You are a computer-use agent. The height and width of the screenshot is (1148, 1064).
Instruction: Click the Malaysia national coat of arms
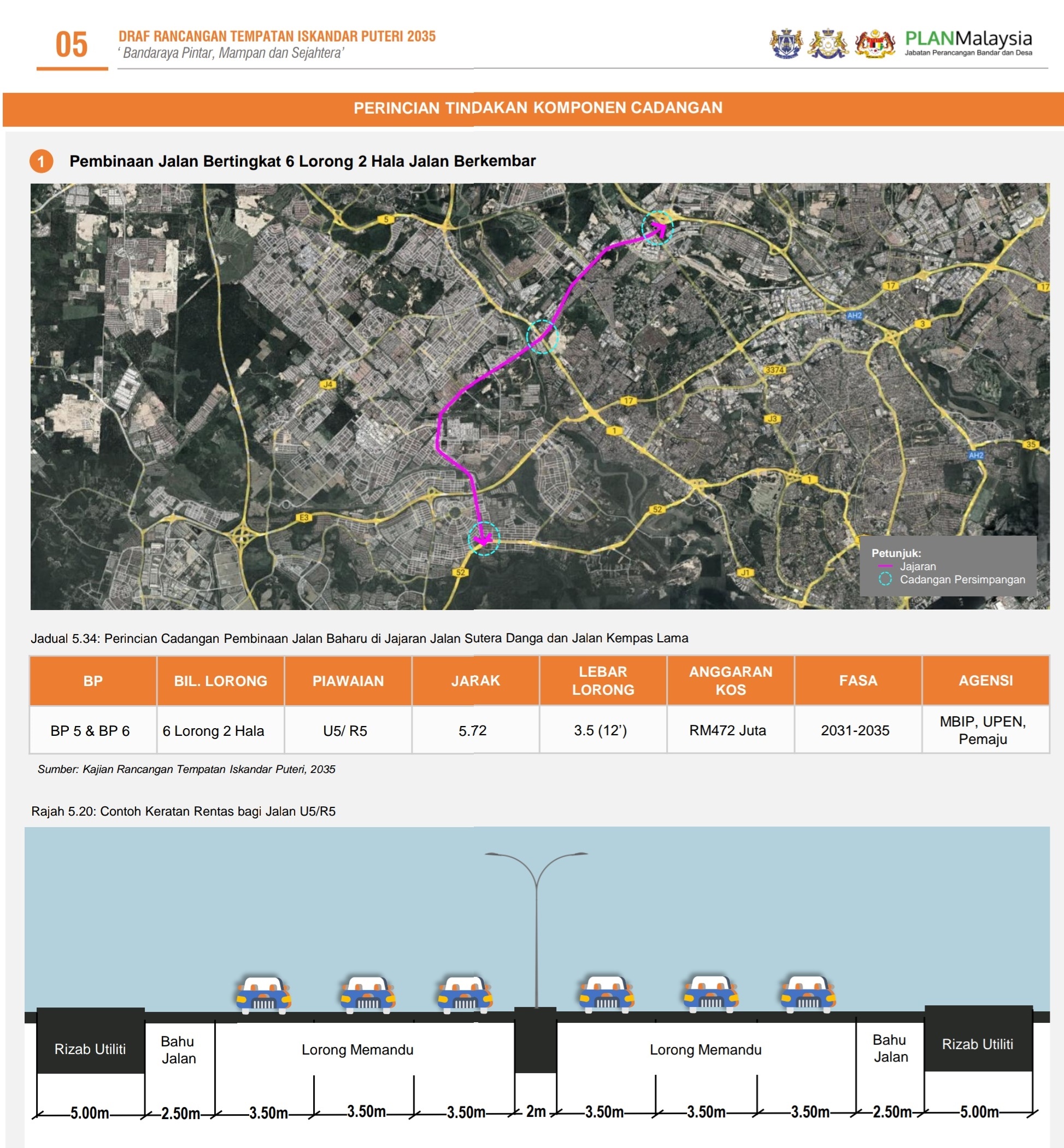coord(874,44)
